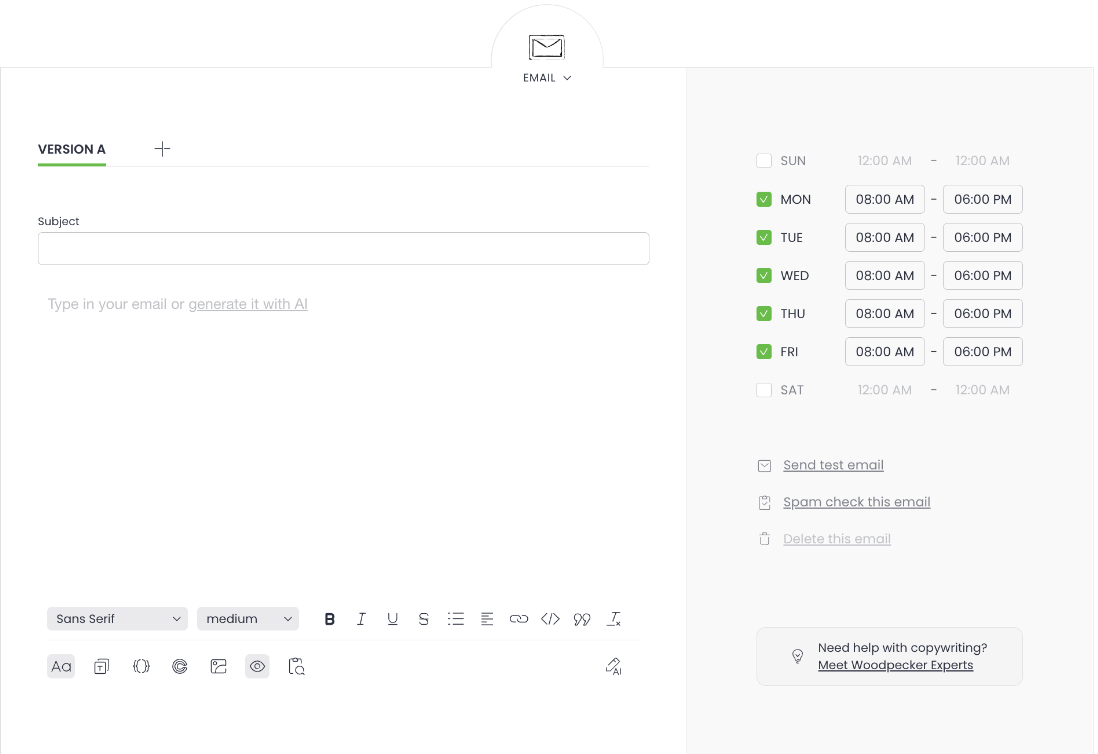
Task: Disable sending on Monday
Action: point(764,199)
